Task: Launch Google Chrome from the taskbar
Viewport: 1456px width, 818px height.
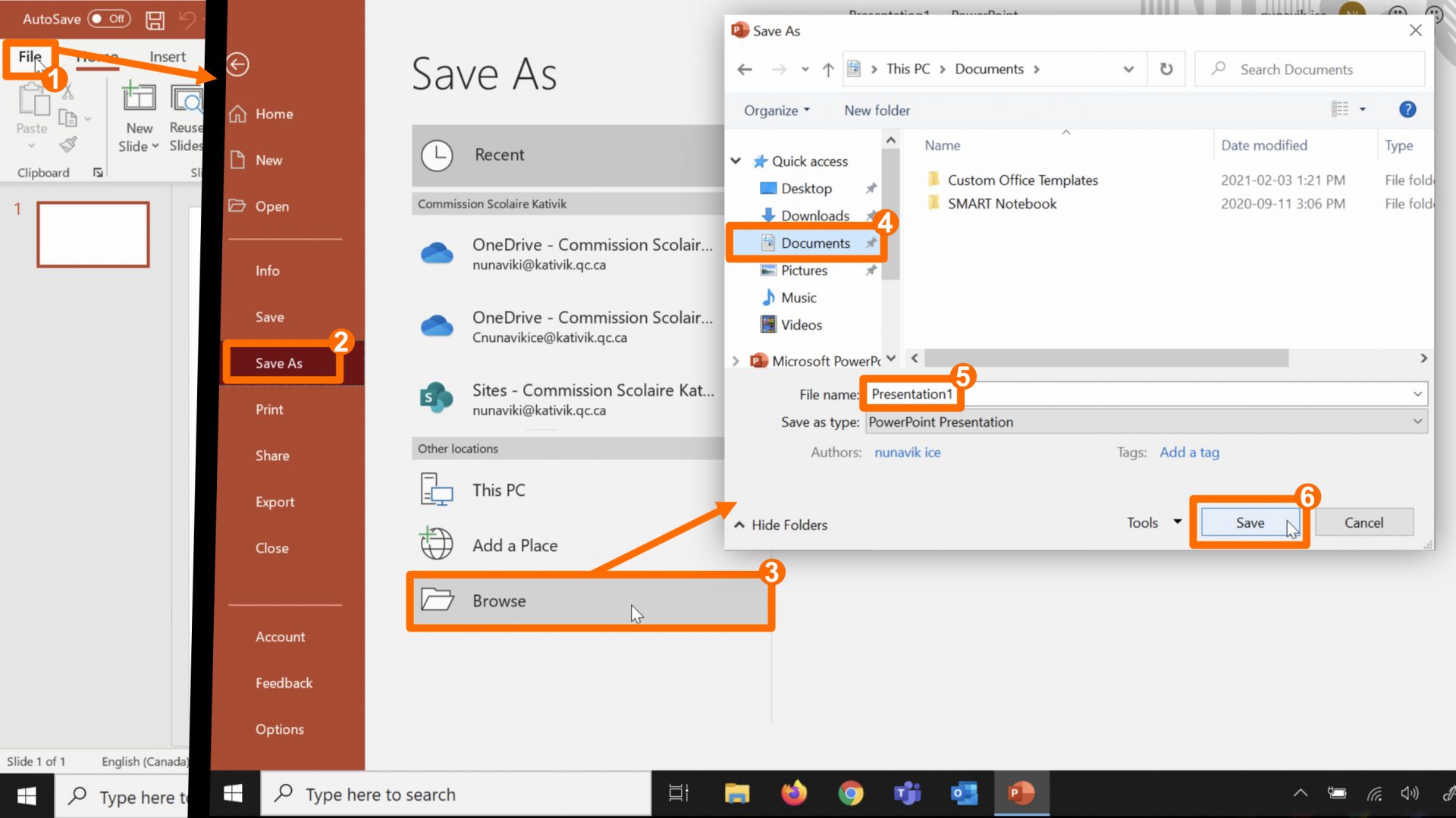Action: tap(850, 794)
